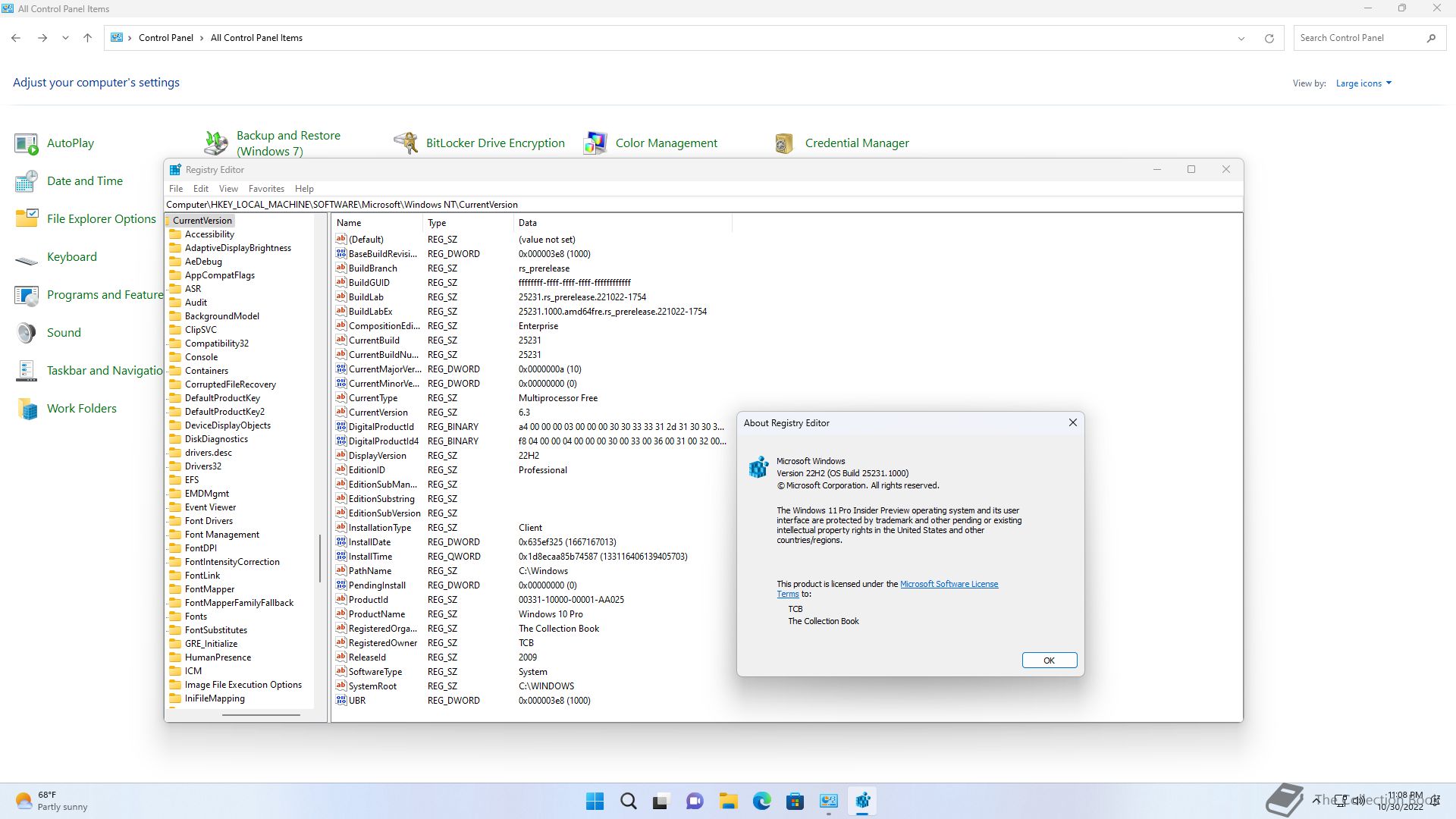Open the Microsoft Software License Terms link
Screen dimensions: 1456x819
point(949,584)
